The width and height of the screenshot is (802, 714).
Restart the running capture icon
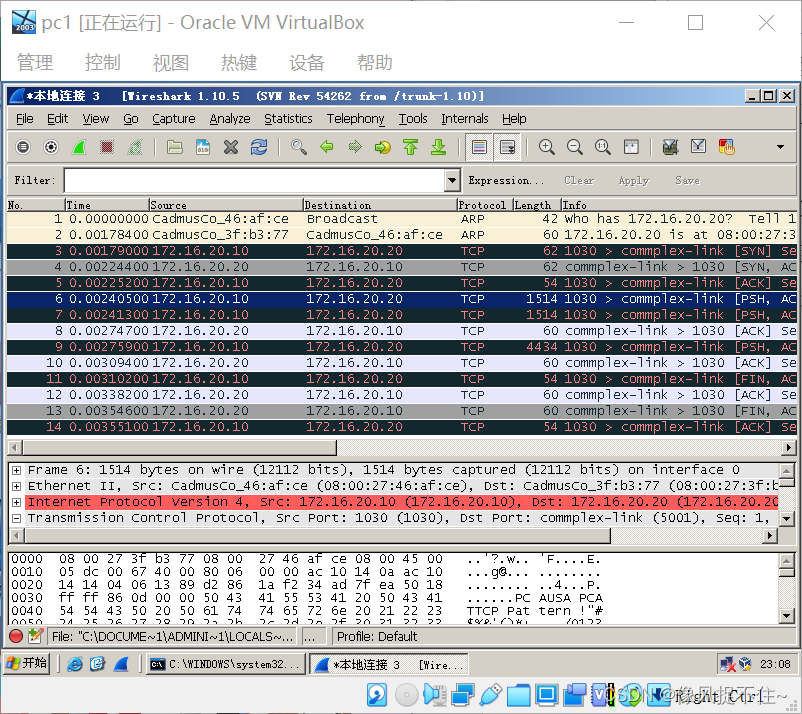pos(135,147)
